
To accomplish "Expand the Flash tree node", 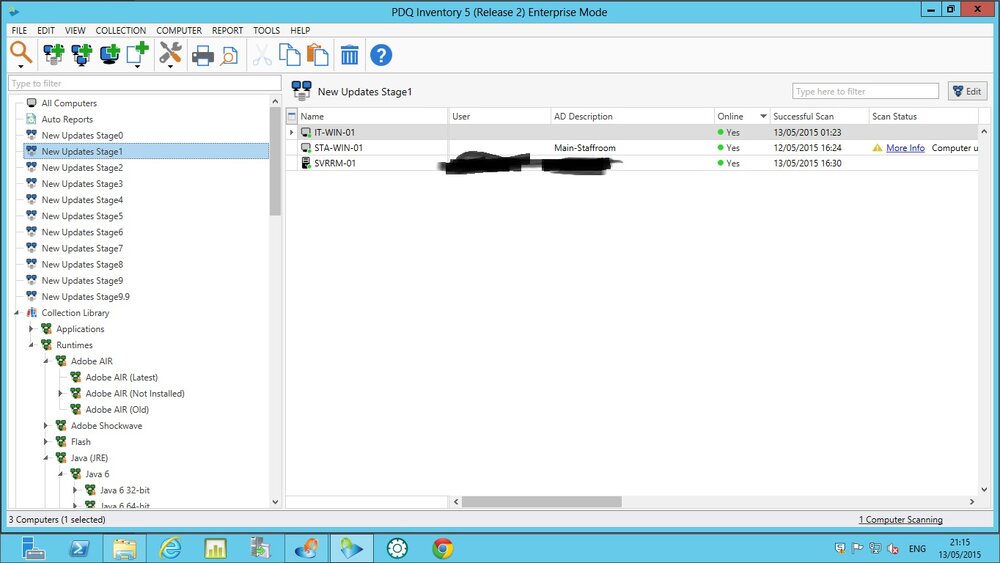I will coord(46,441).
